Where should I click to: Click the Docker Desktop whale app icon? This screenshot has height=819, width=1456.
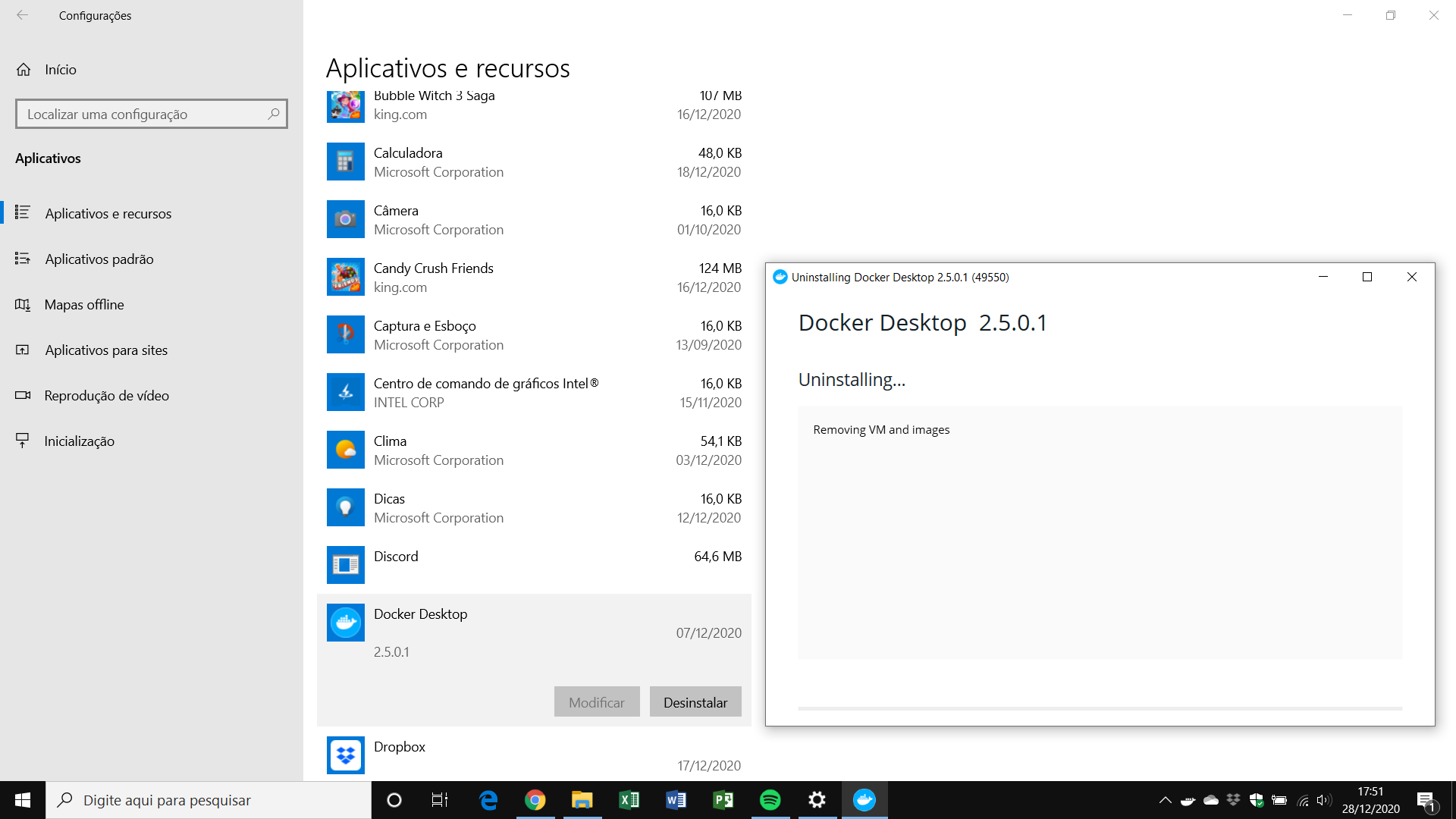click(346, 623)
